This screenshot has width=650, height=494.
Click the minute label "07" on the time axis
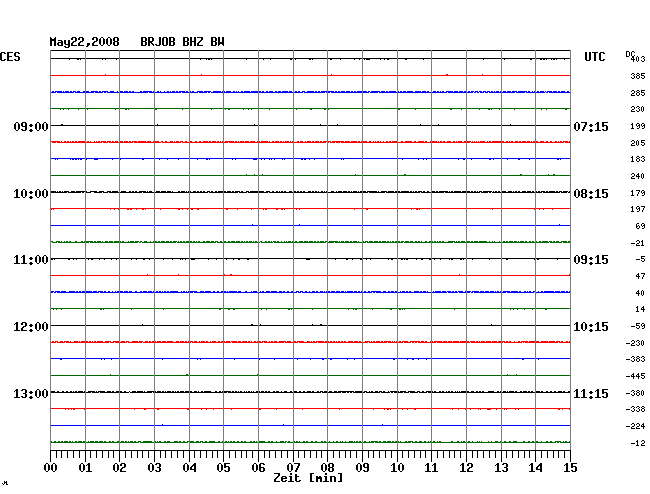[293, 467]
